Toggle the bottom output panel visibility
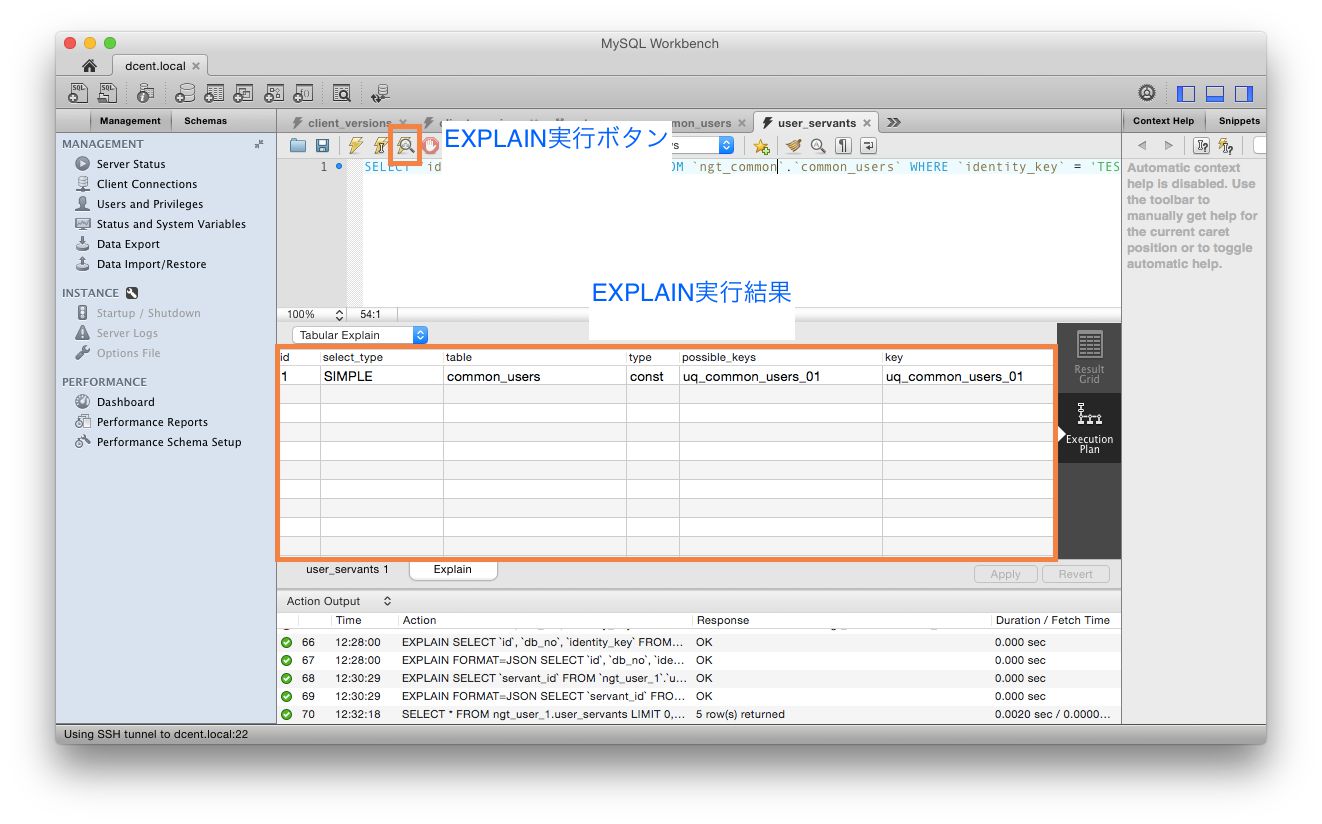1322x824 pixels. (1215, 94)
